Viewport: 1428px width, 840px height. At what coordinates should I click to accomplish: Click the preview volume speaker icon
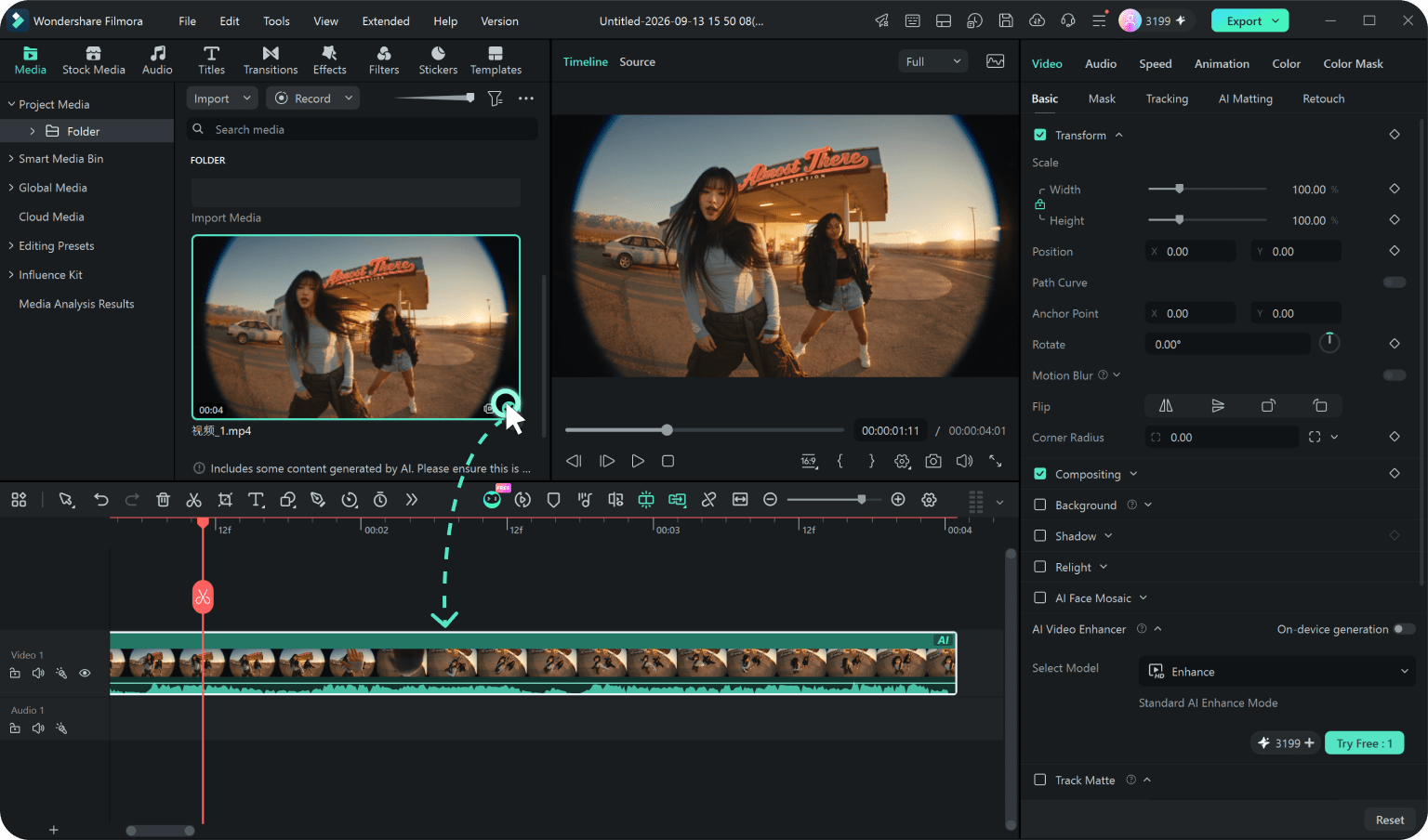pos(964,461)
